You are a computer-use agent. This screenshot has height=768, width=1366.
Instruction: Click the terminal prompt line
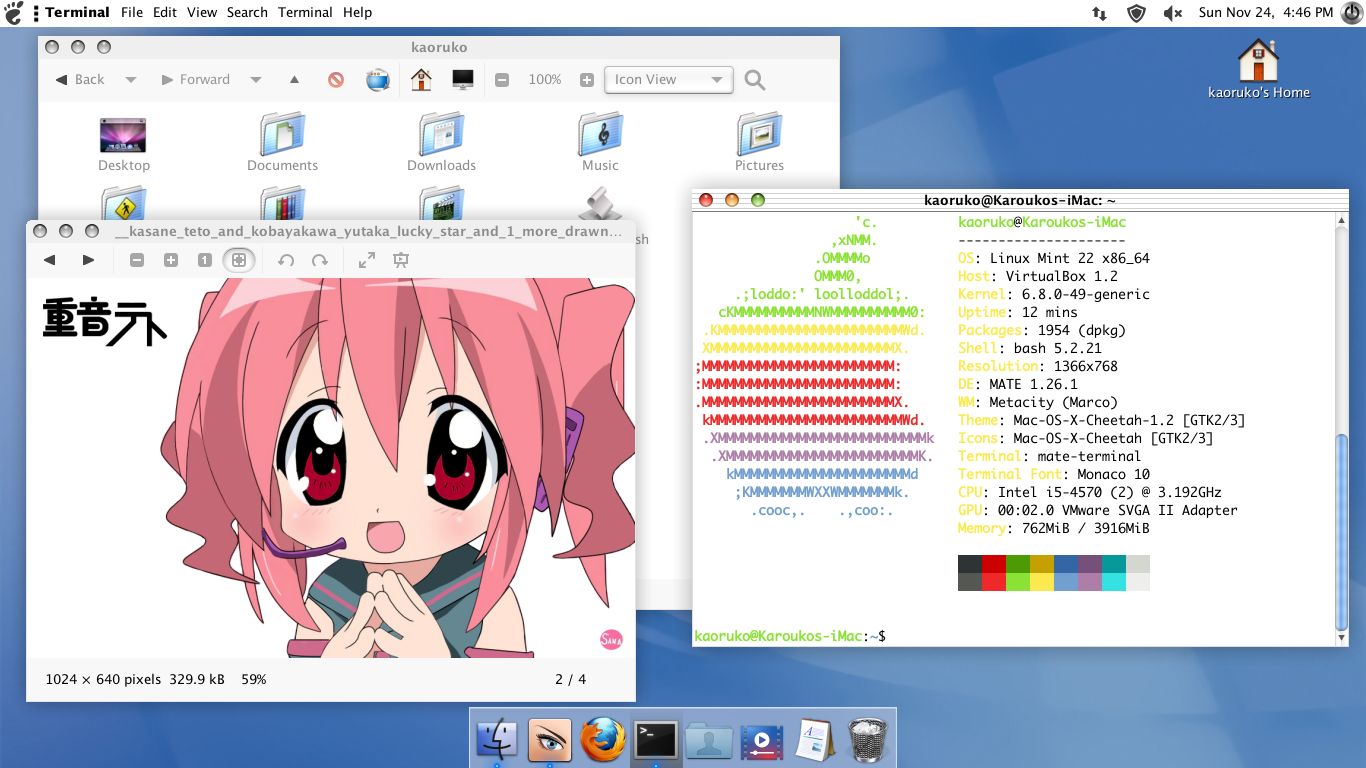click(x=790, y=636)
